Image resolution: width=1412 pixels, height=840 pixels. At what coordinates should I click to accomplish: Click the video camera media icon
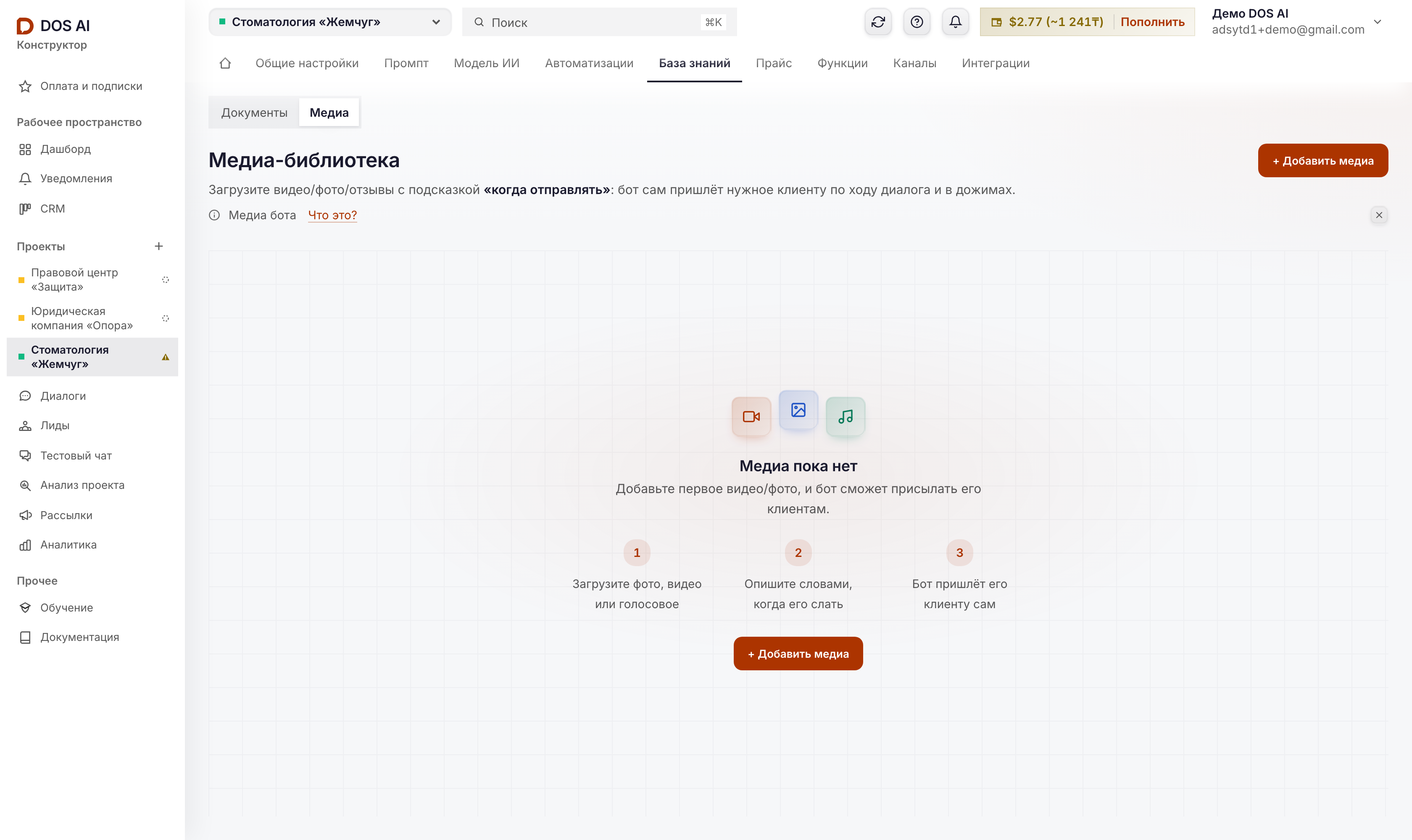751,417
